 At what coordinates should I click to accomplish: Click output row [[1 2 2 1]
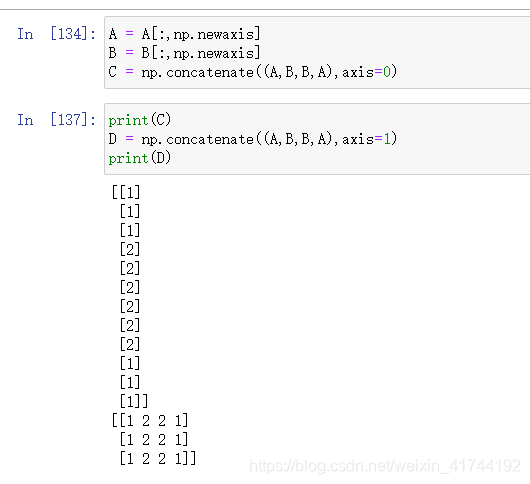[150, 420]
